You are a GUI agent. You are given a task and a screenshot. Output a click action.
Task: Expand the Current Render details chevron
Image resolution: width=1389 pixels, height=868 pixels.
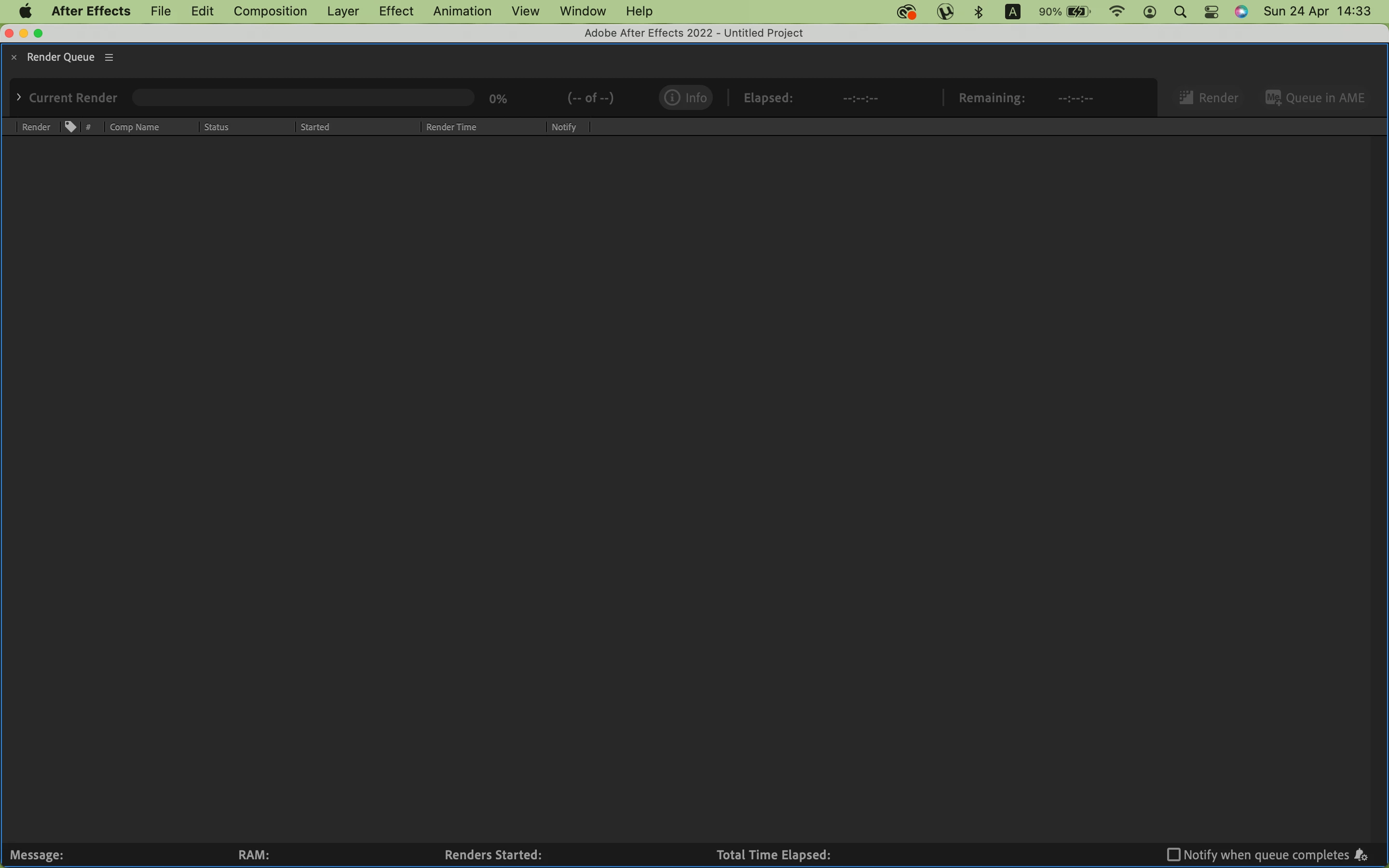pyautogui.click(x=19, y=97)
